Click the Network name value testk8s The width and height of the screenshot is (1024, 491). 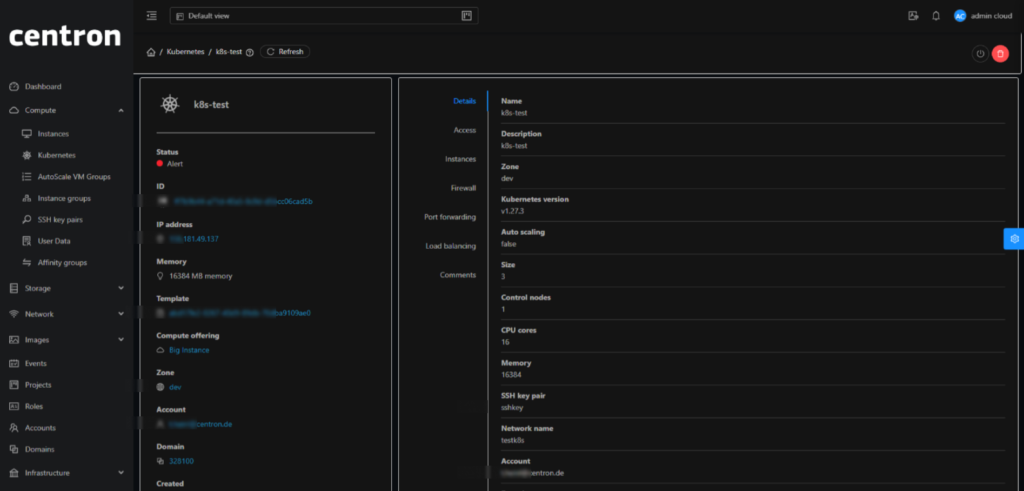point(513,440)
